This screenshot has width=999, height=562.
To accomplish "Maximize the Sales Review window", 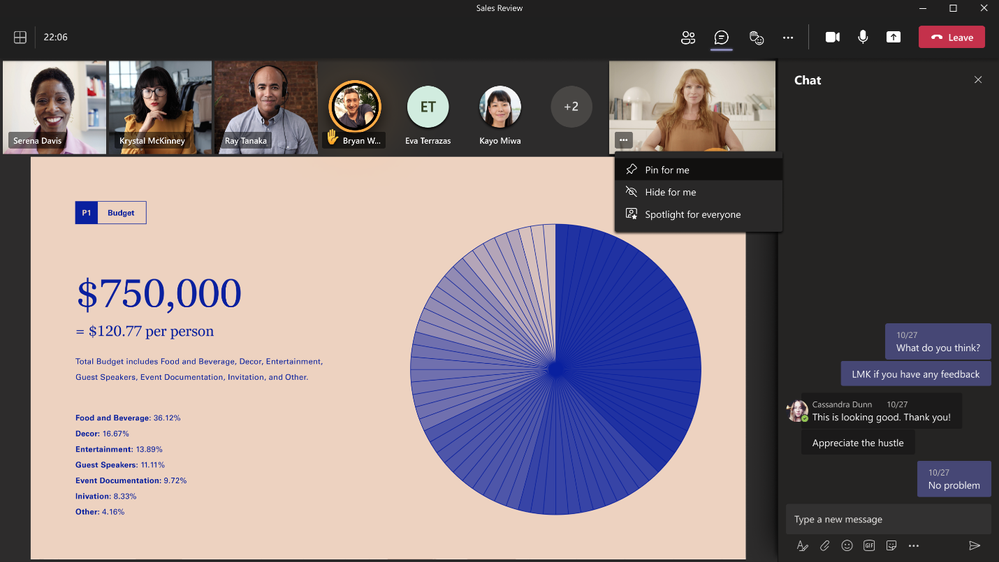I will (953, 8).
